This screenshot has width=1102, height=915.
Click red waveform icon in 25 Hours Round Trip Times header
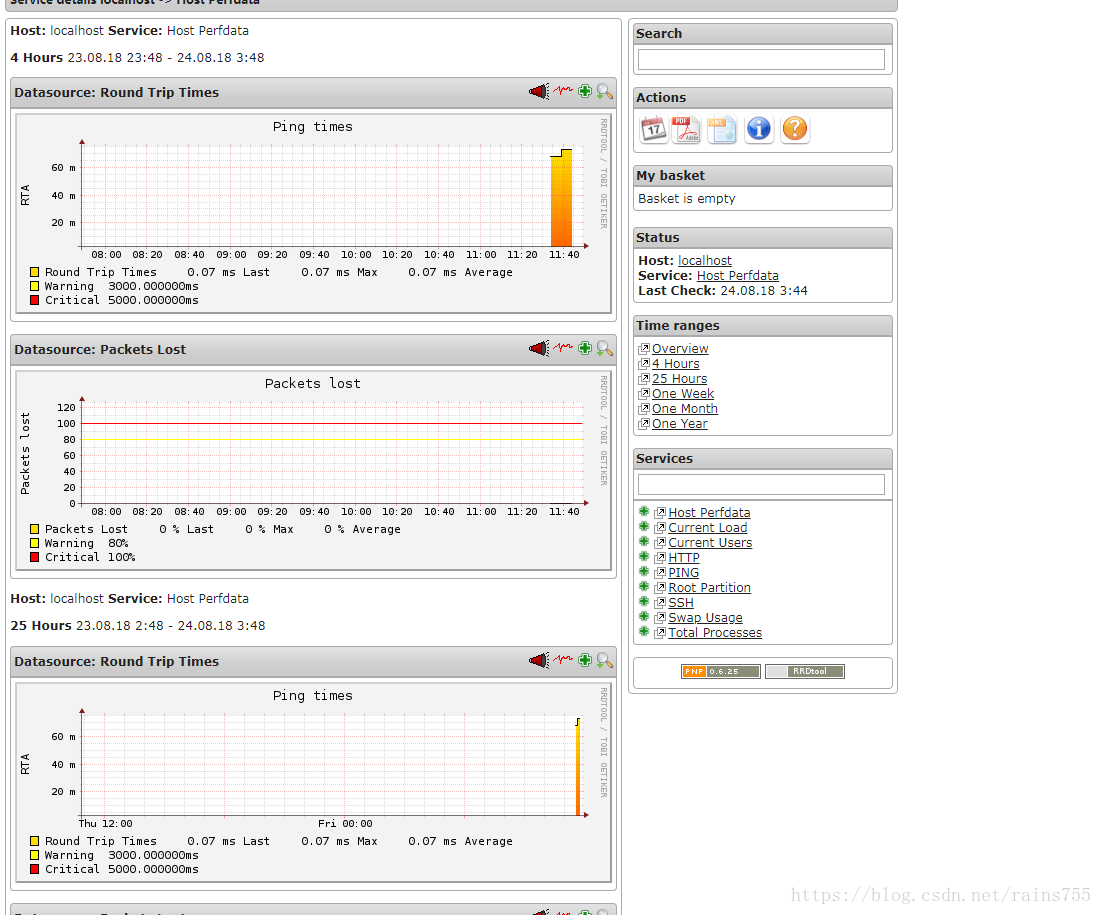point(563,660)
